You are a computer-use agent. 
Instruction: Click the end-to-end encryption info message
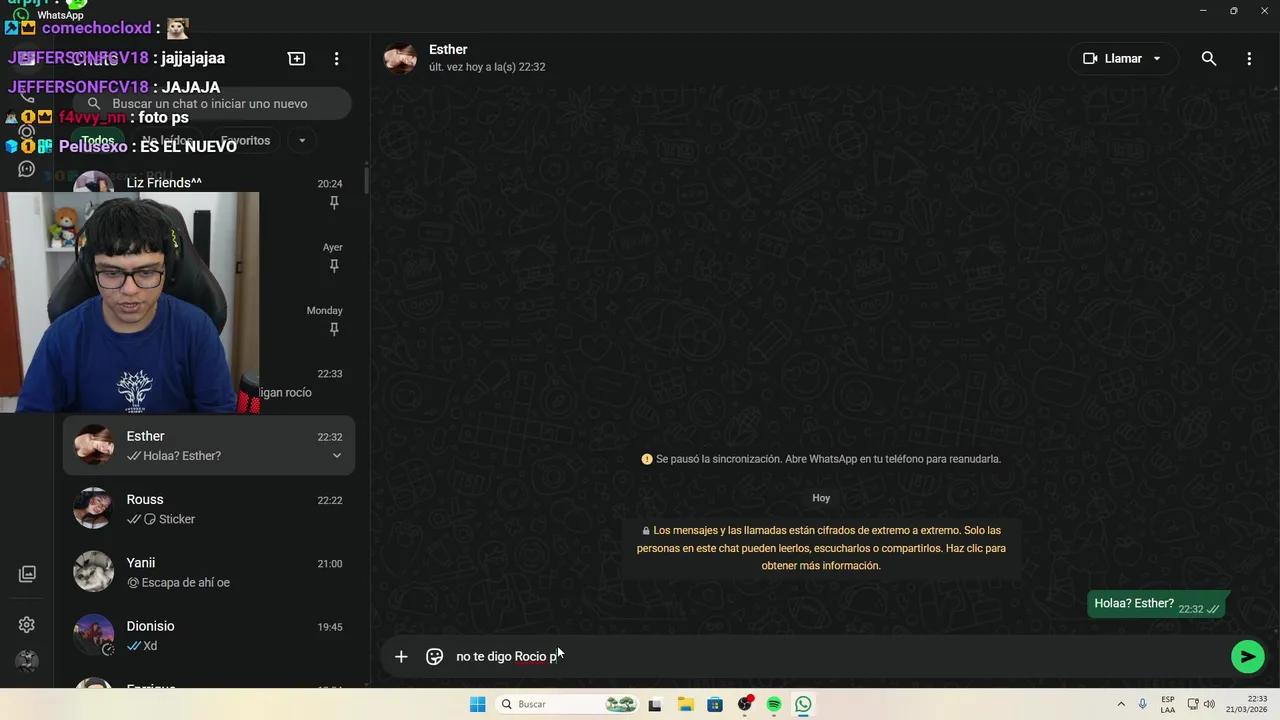pos(821,548)
